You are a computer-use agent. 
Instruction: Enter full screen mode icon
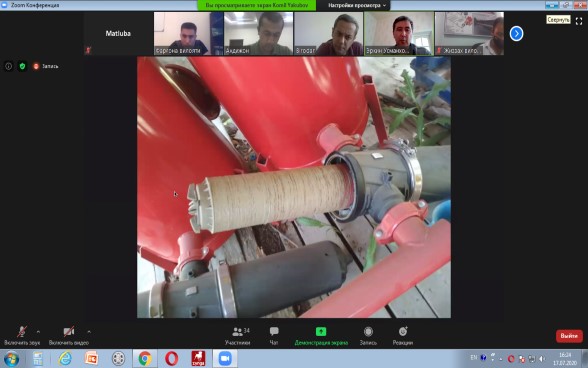(579, 21)
